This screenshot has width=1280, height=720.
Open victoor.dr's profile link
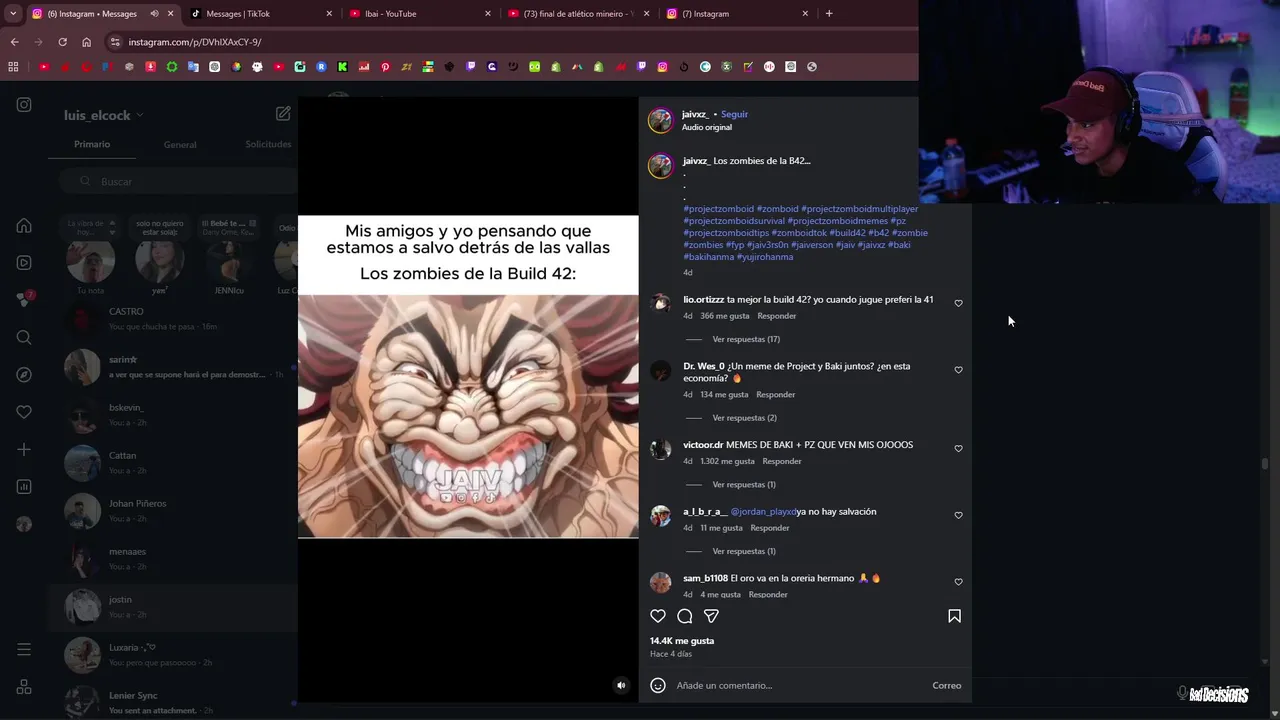click(703, 445)
